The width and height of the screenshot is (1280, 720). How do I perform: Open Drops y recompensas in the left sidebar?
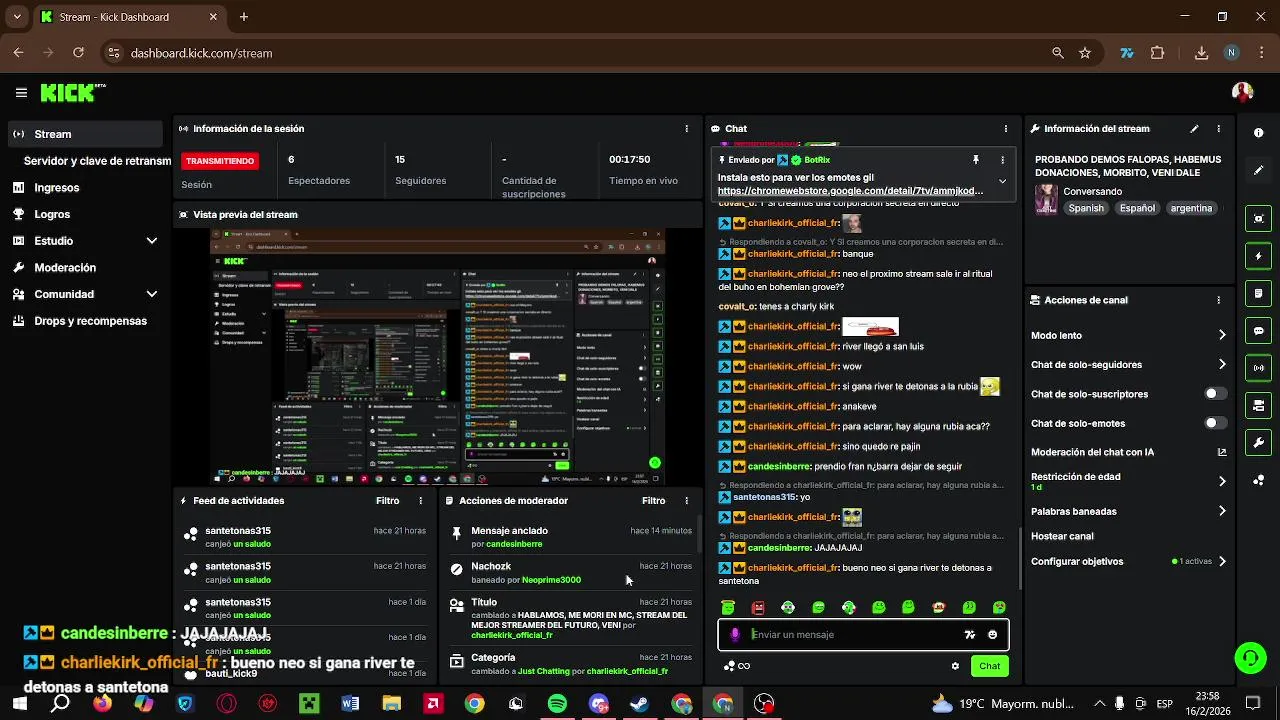pyautogui.click(x=90, y=321)
